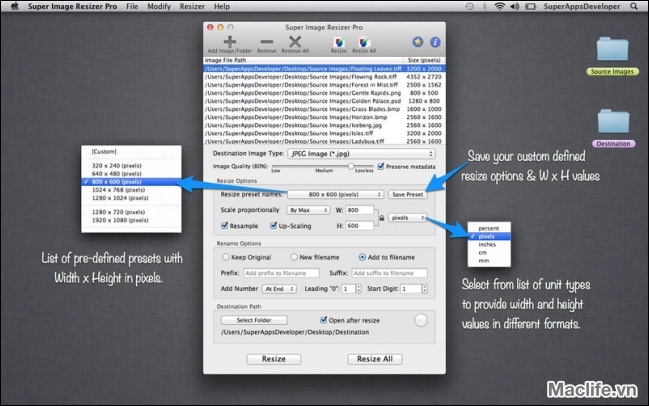The height and width of the screenshot is (406, 649).
Task: Click the bottom Resize All button
Action: [375, 359]
